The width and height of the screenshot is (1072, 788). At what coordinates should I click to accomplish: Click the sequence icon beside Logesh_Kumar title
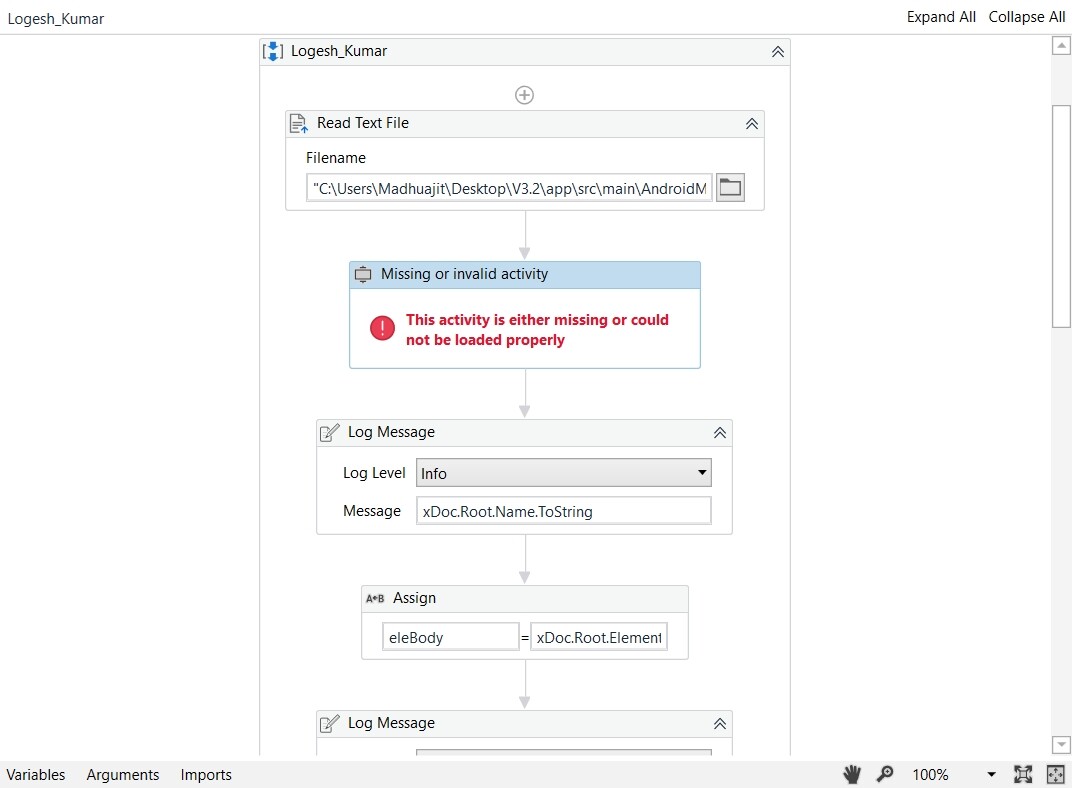[272, 51]
